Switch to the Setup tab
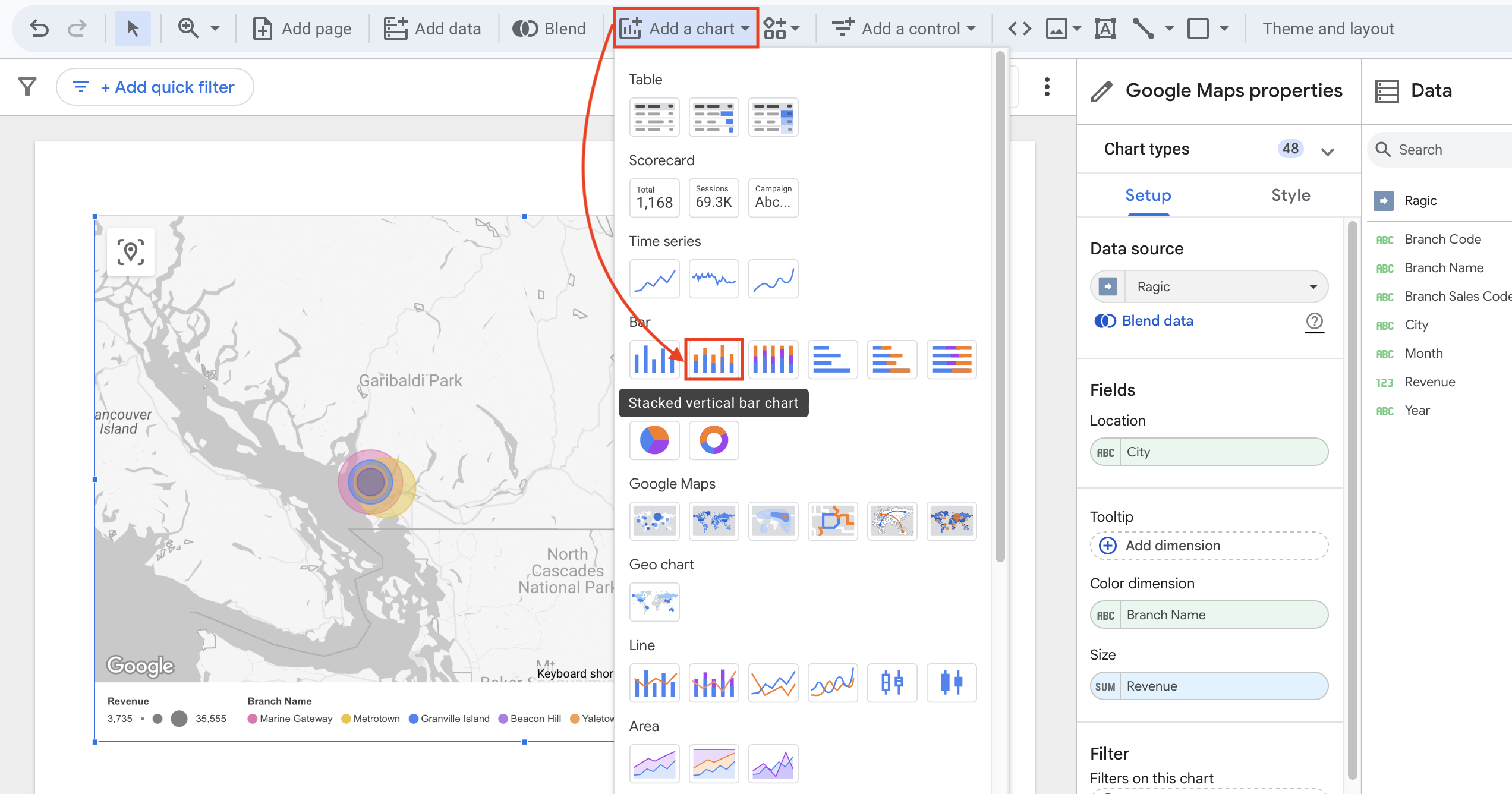Screen dimensions: 1512x794 point(1148,196)
